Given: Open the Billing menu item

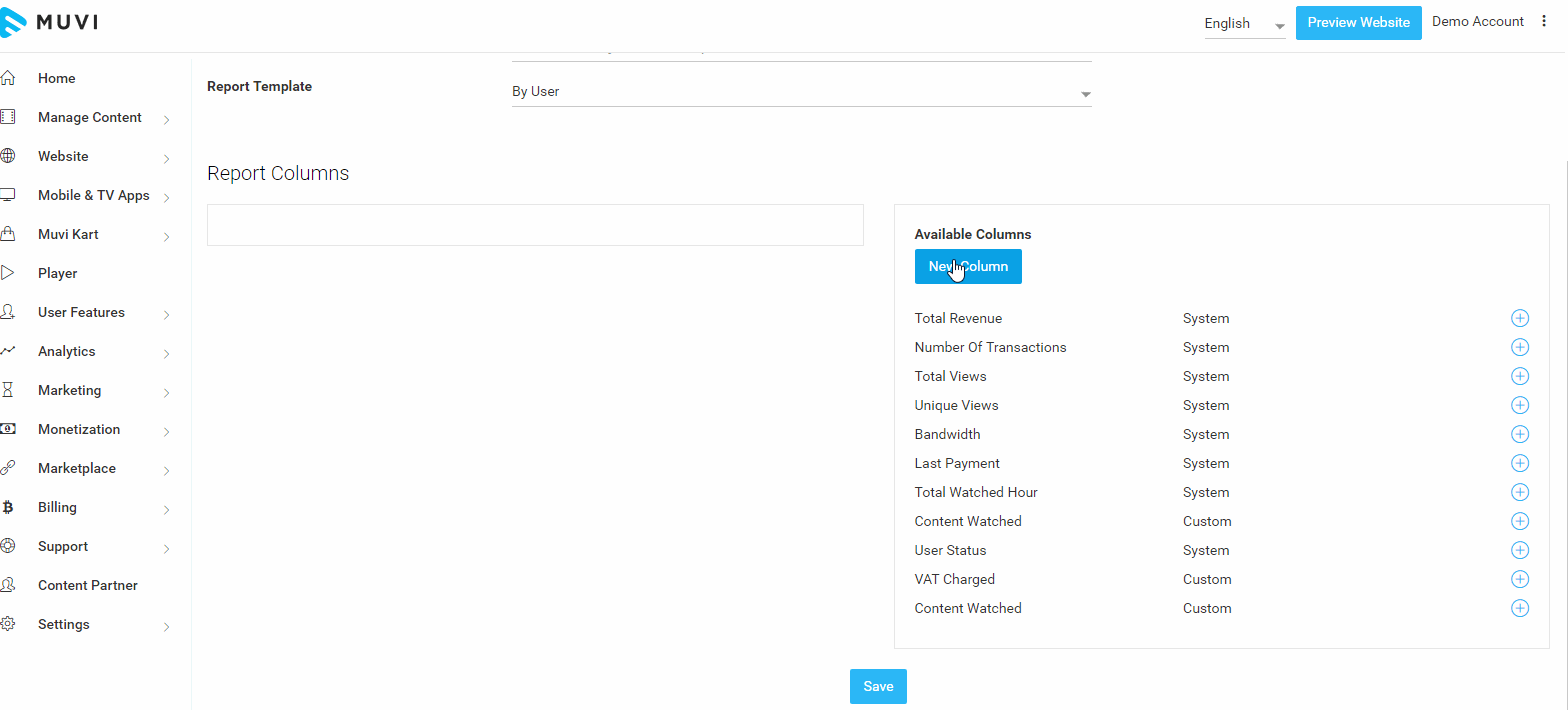Looking at the screenshot, I should tap(57, 507).
